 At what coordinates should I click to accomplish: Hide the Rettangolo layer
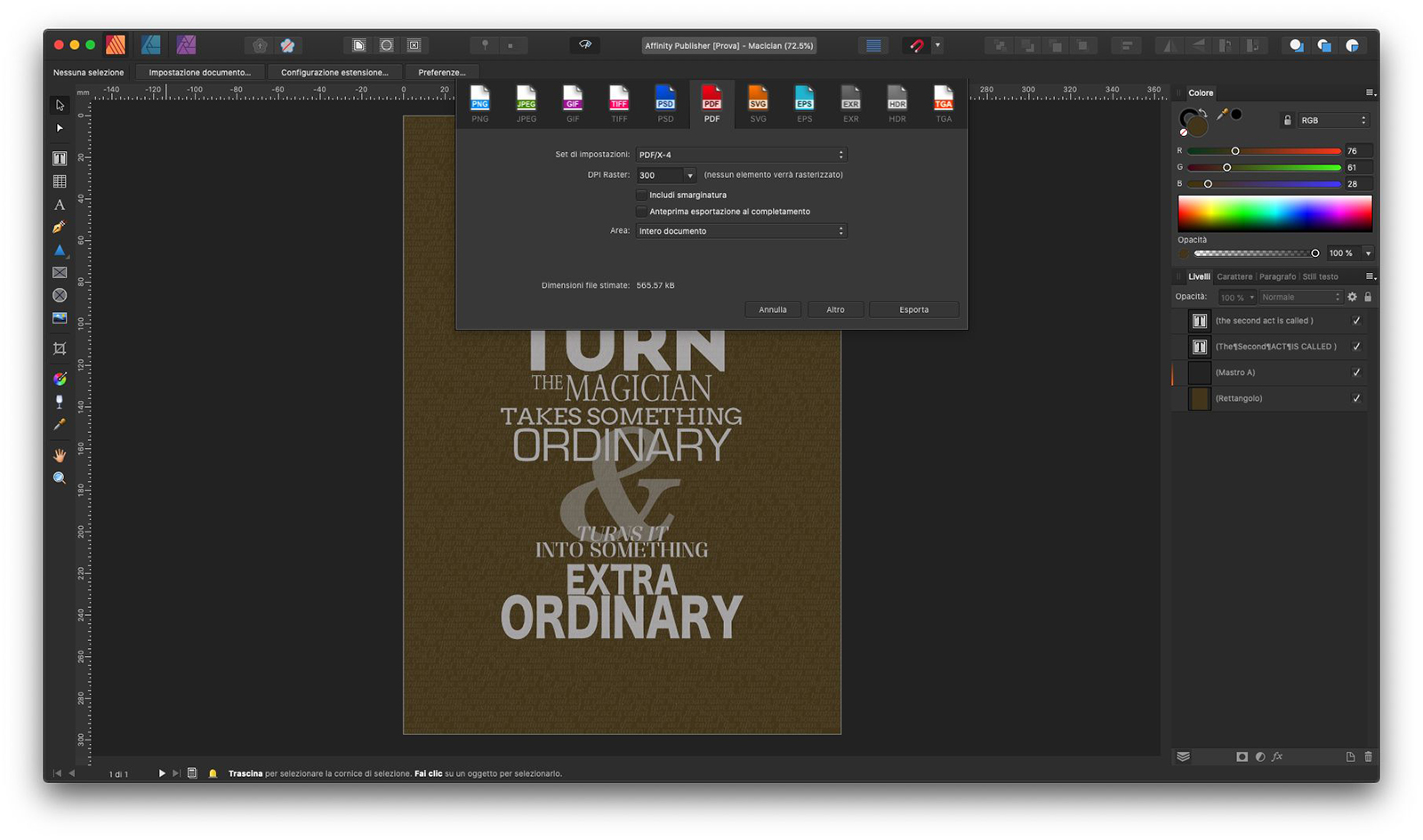(1356, 398)
